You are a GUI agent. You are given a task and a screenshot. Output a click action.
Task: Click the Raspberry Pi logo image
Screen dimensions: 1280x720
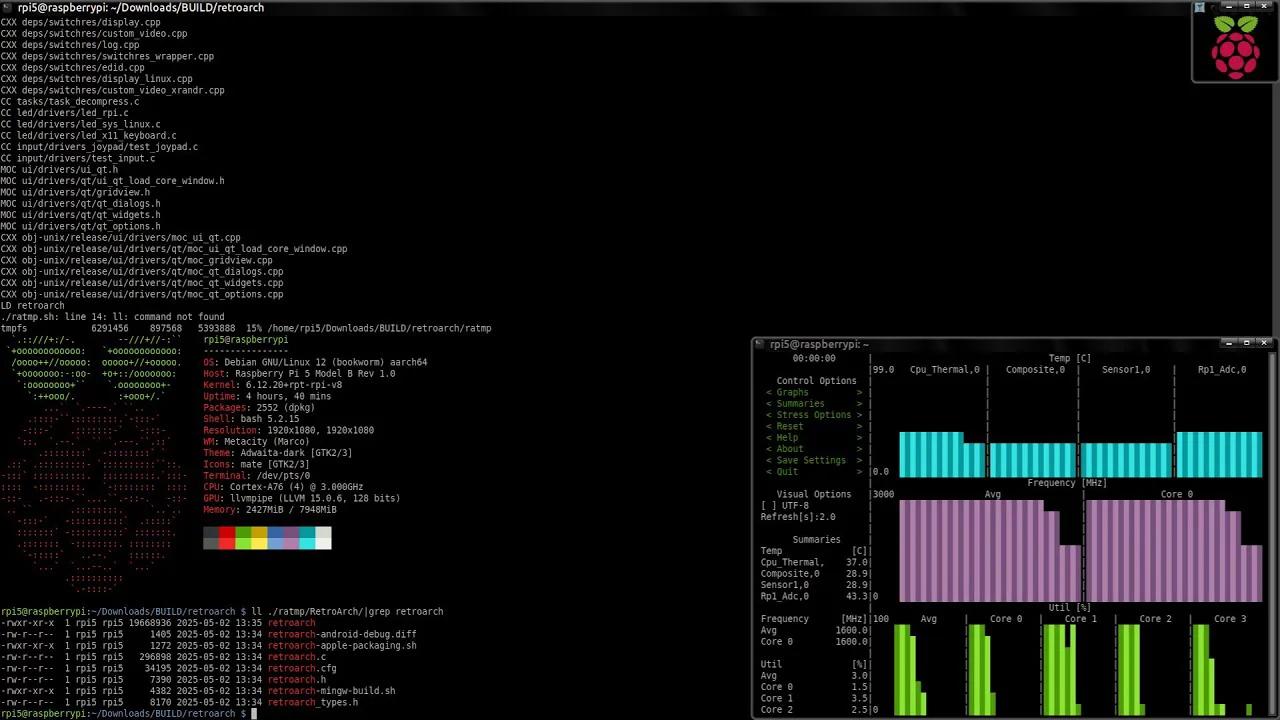(1236, 46)
